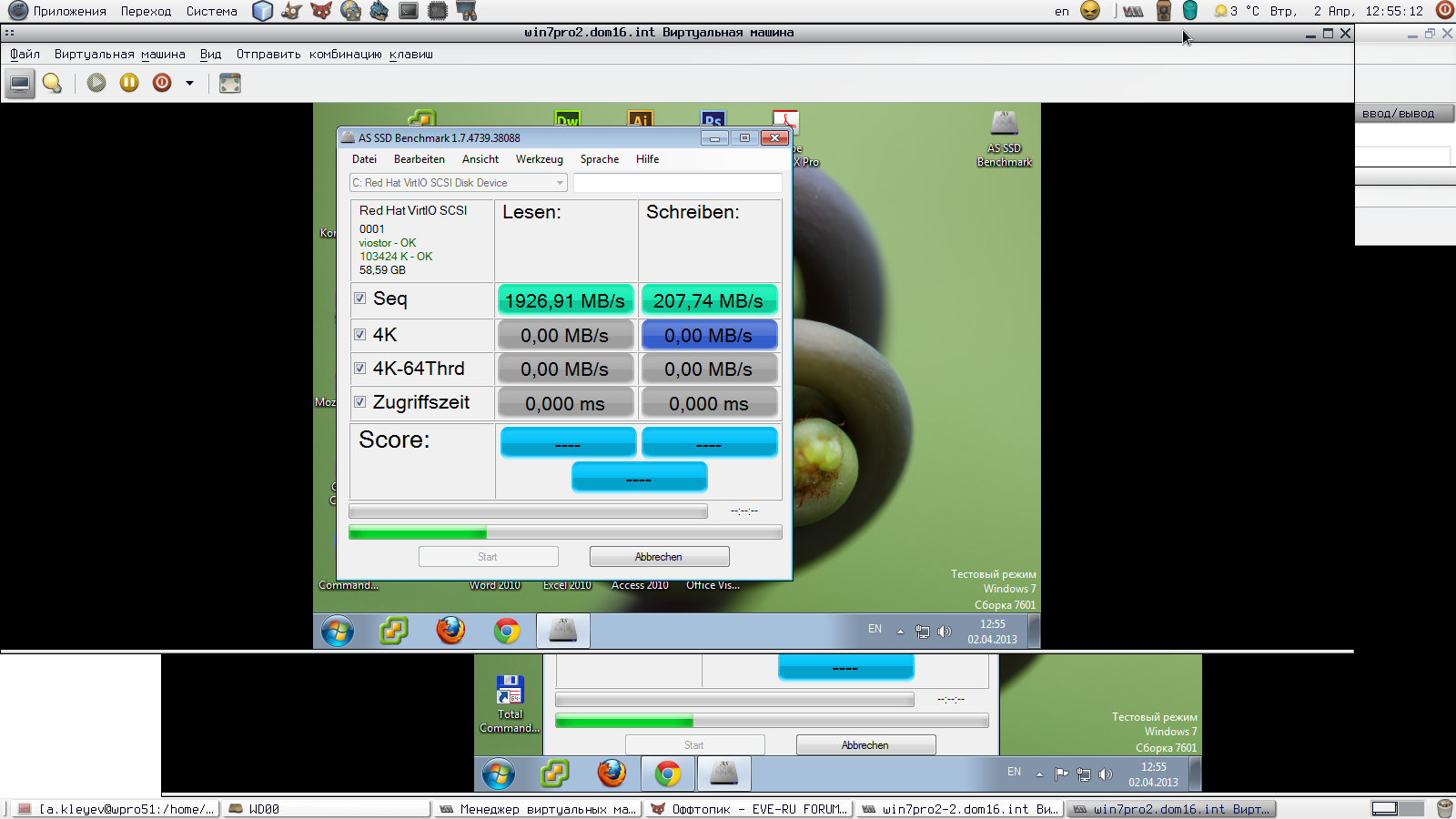
Task: Open Переход menu in top panel
Action: click(x=146, y=11)
